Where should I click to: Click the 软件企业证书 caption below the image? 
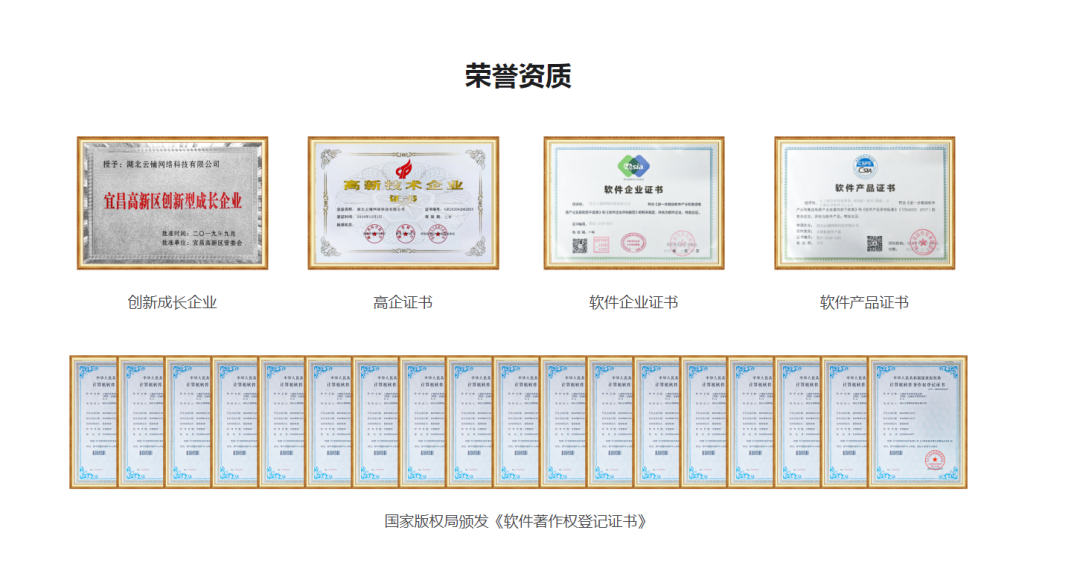[x=634, y=302]
